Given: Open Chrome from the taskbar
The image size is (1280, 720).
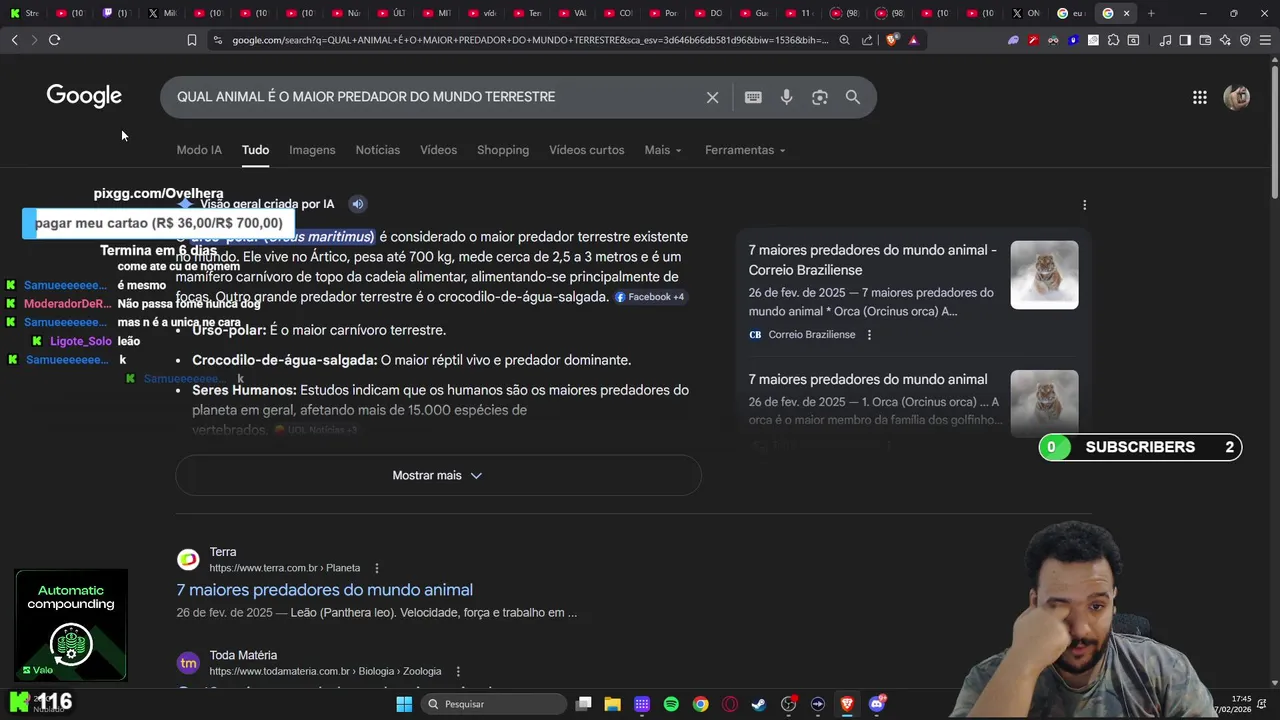Looking at the screenshot, I should 701,704.
